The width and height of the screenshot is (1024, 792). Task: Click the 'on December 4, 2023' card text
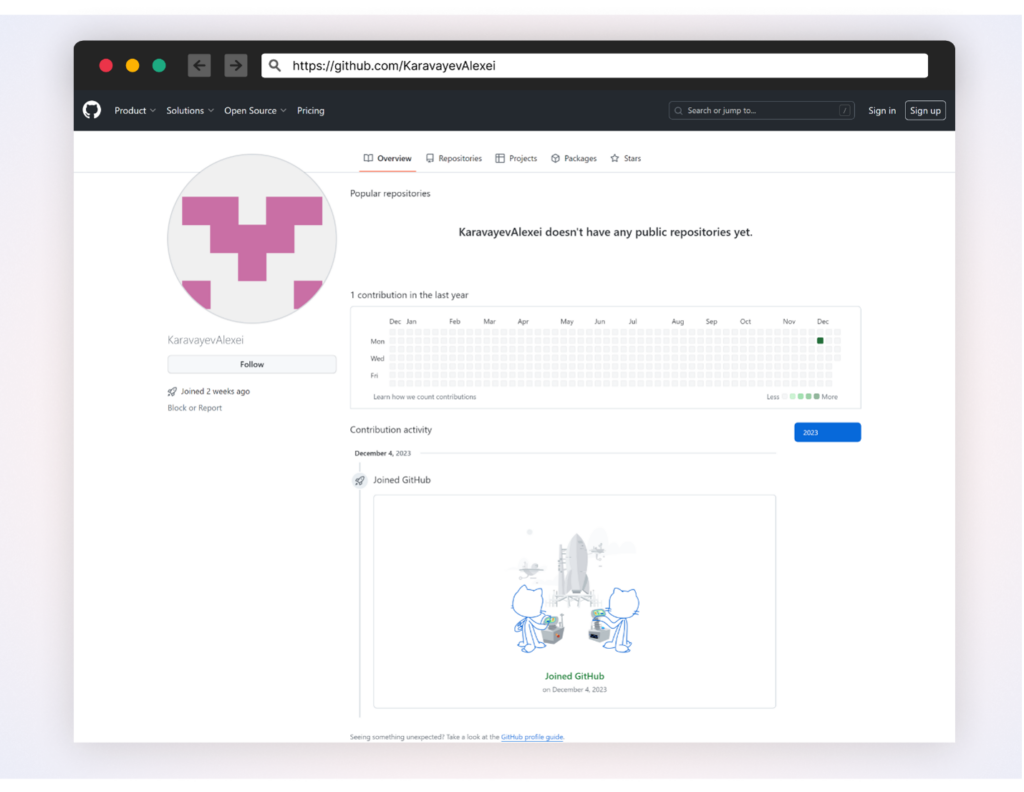point(575,689)
